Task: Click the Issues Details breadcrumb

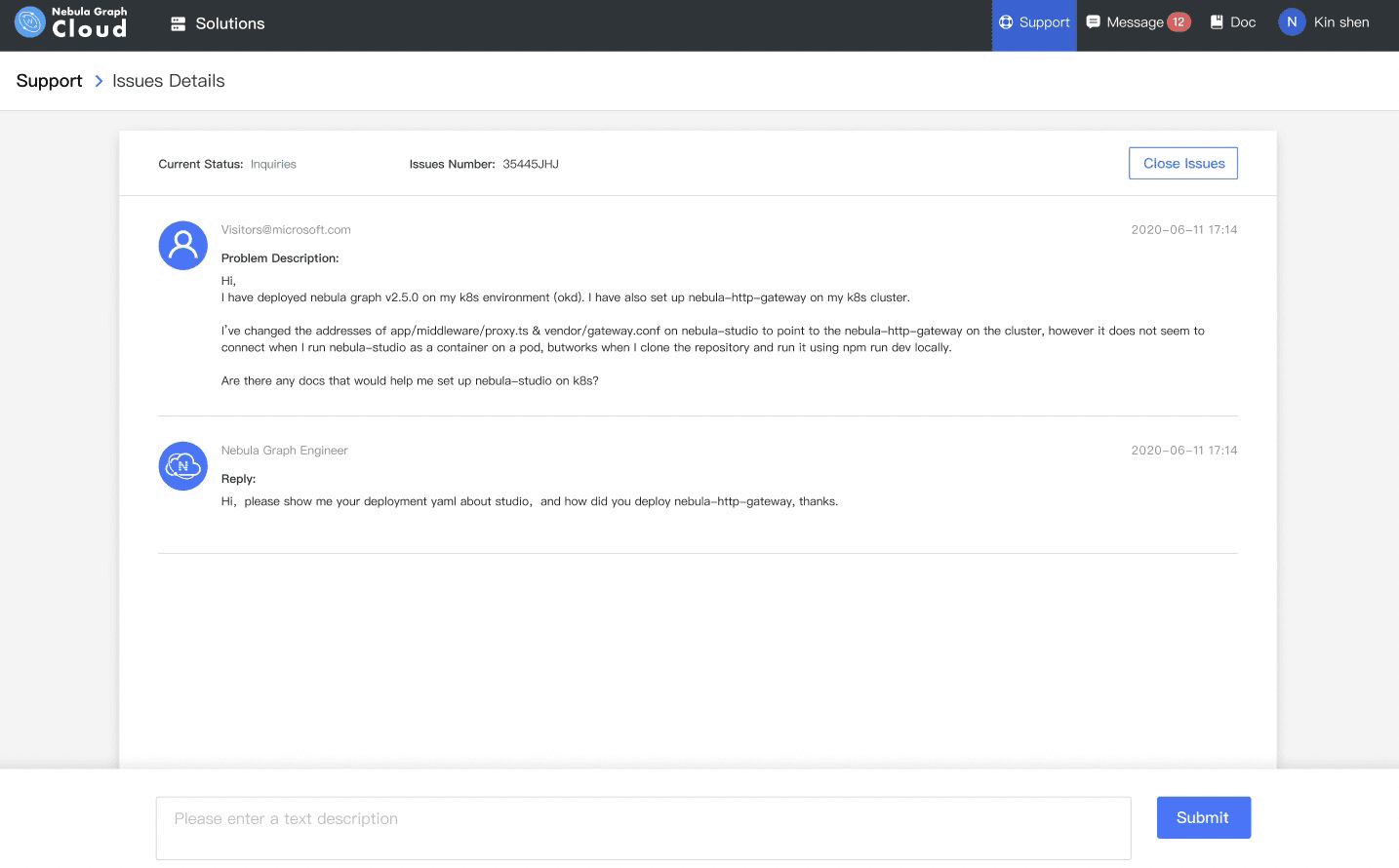Action: coord(168,81)
